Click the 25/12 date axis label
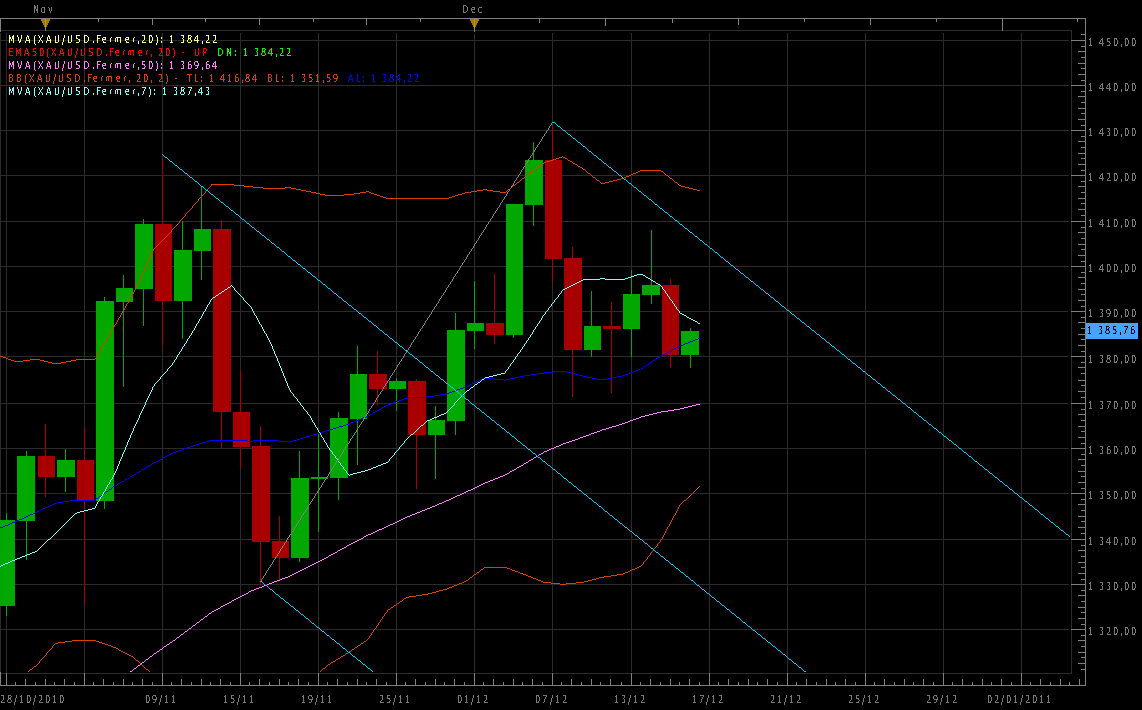This screenshot has width=1142, height=710. 864,699
